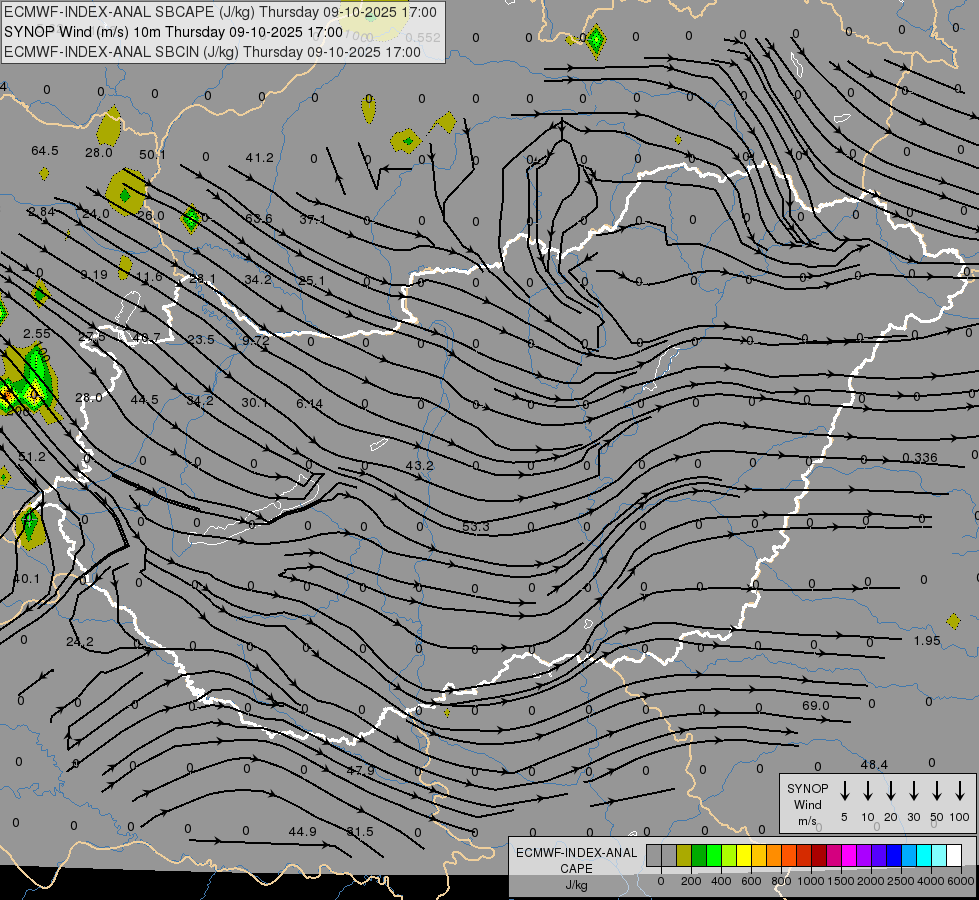
Task: Select the SBCAPE title line in header
Action: [x=220, y=12]
